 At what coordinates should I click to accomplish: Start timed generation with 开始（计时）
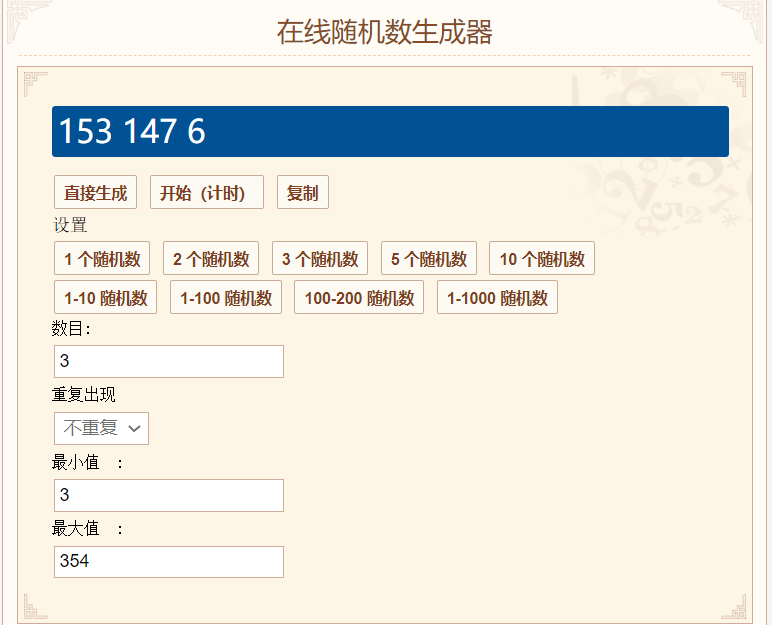[206, 193]
